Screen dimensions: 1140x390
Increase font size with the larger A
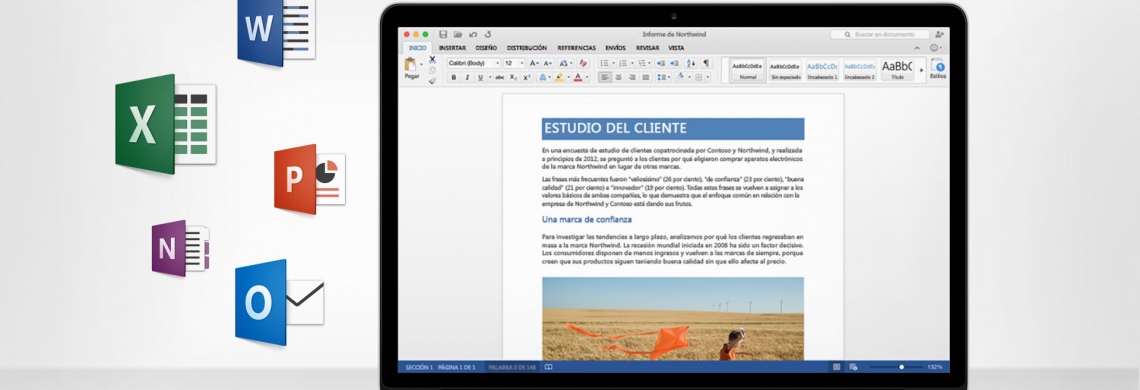[x=534, y=63]
